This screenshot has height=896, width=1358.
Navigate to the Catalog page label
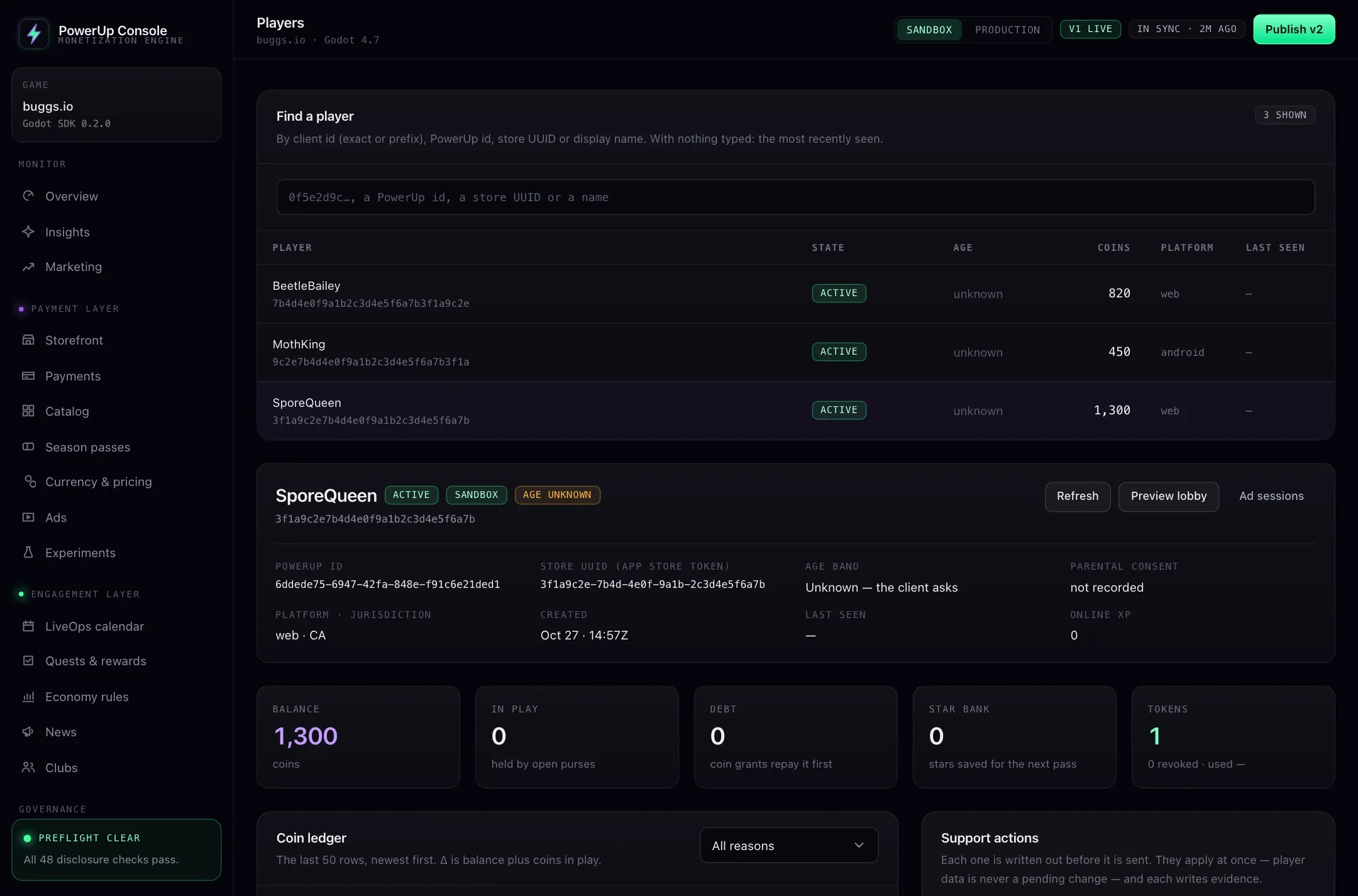pyautogui.click(x=67, y=411)
